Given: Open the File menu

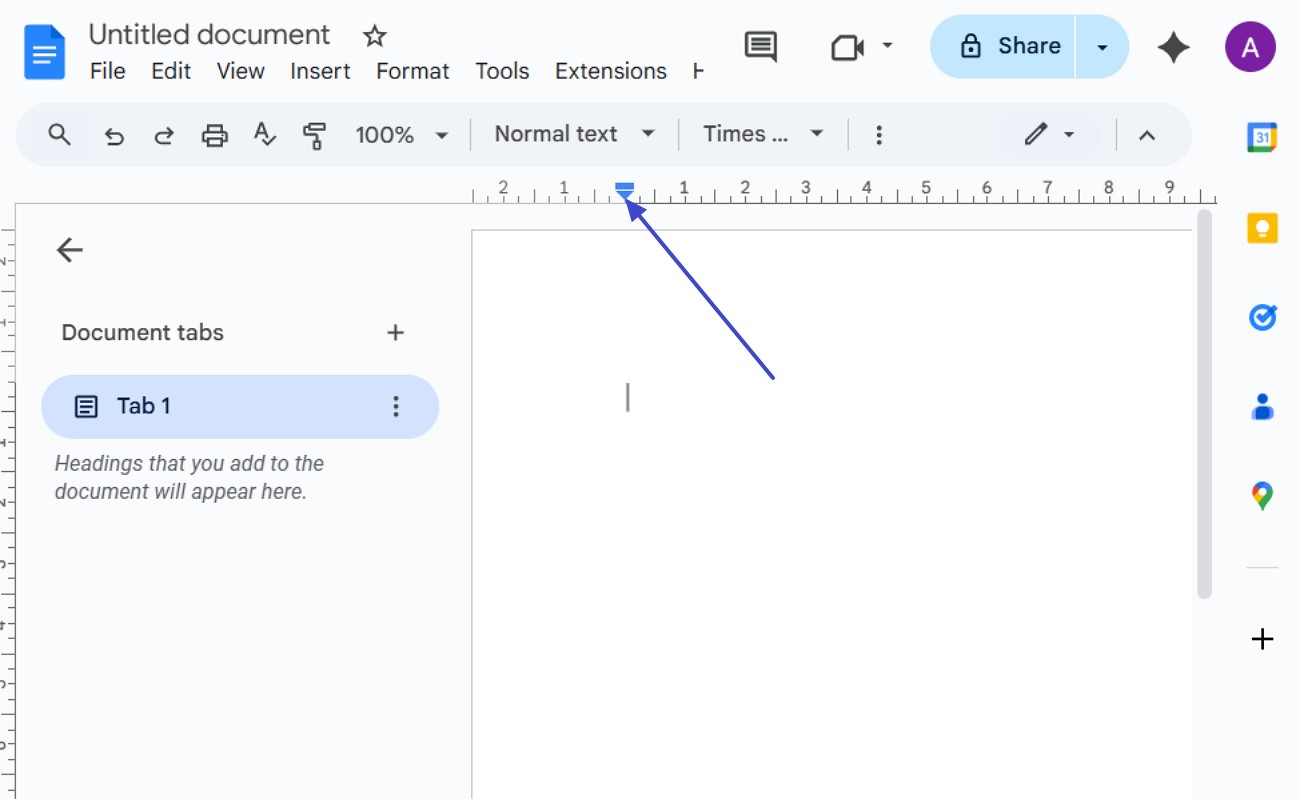Looking at the screenshot, I should (x=108, y=71).
